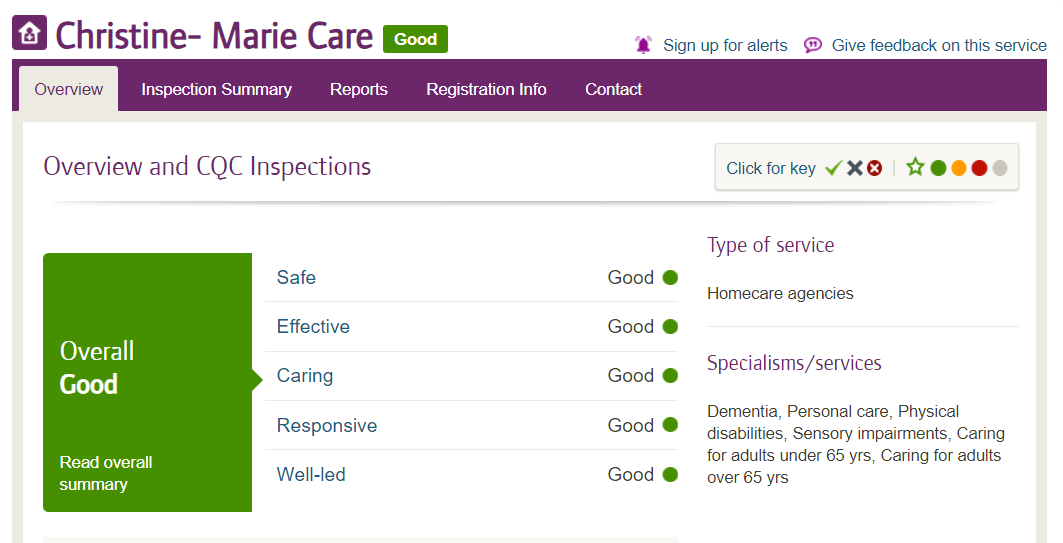Click the Good rating text for Effective
Viewport: 1063px width, 543px height.
point(630,327)
